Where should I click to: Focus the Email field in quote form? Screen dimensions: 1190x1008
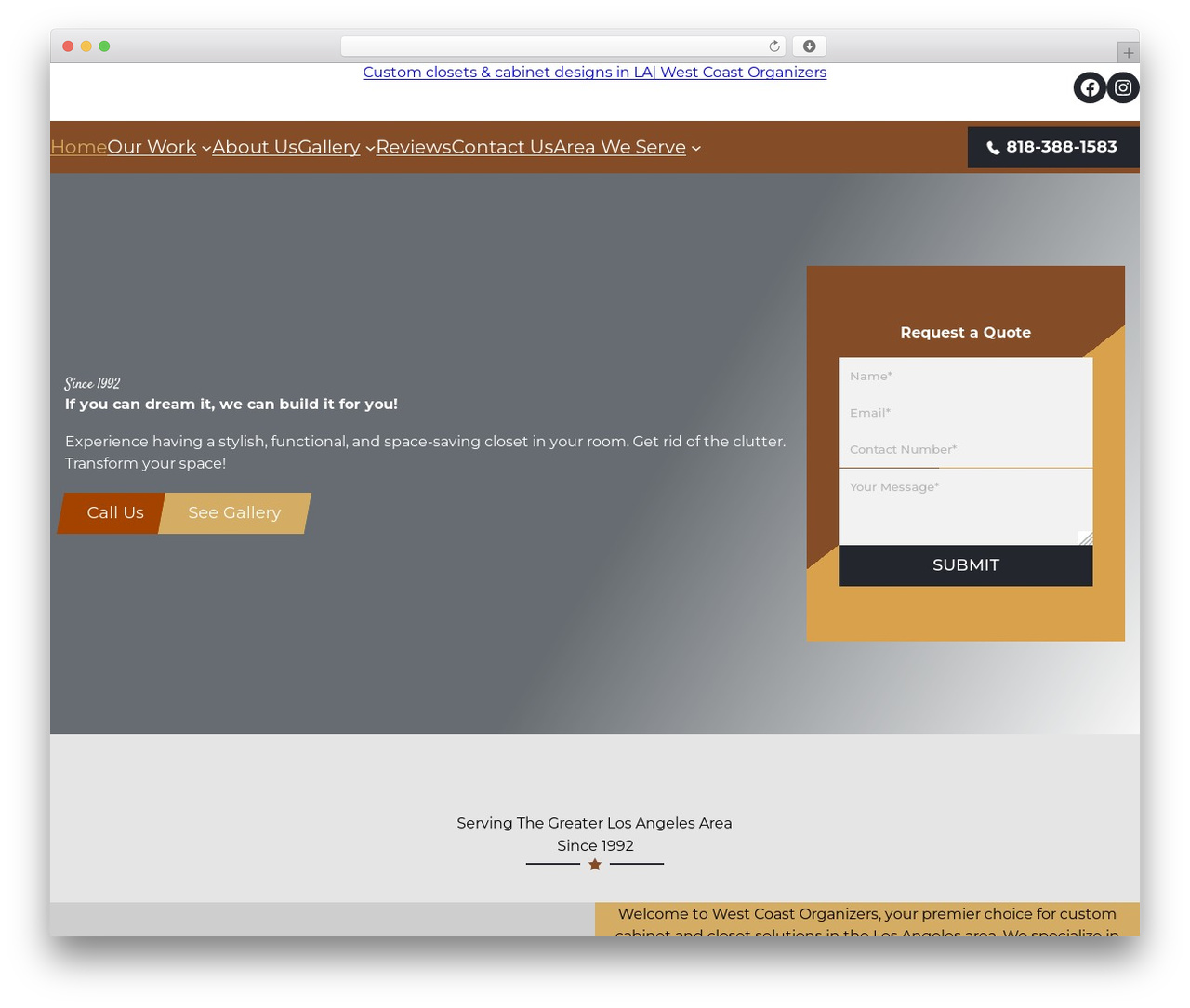click(x=965, y=413)
